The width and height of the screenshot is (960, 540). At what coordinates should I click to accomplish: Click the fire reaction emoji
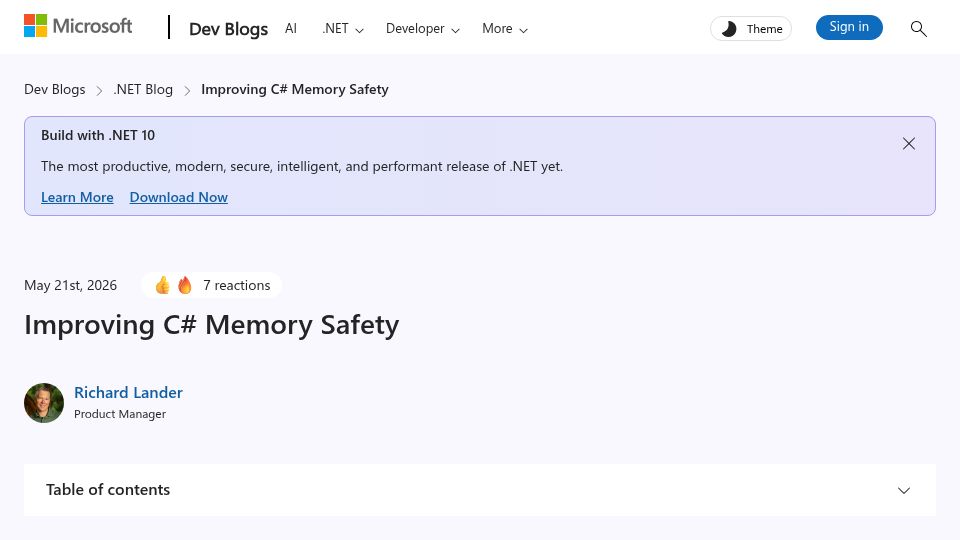tap(184, 285)
